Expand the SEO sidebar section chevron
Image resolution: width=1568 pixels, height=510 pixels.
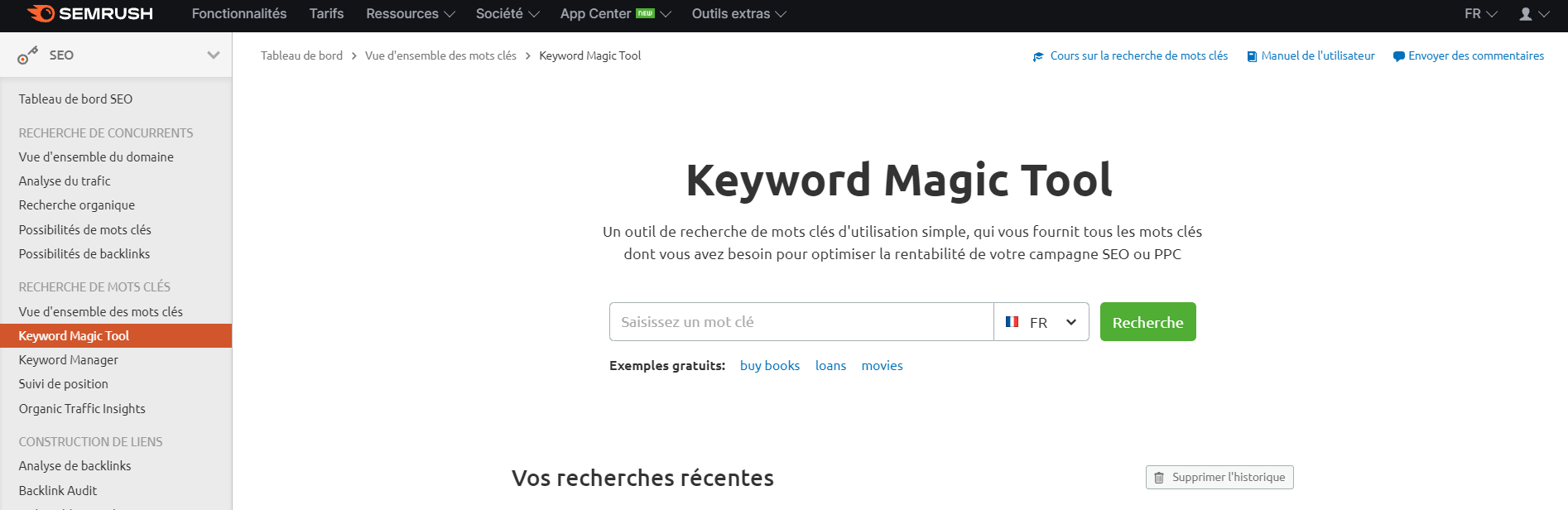click(x=214, y=55)
